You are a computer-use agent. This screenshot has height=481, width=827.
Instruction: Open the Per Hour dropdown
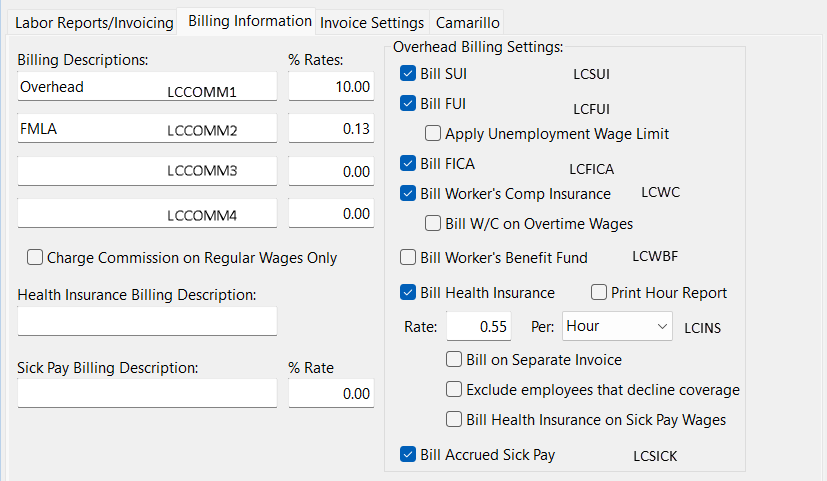pyautogui.click(x=618, y=326)
